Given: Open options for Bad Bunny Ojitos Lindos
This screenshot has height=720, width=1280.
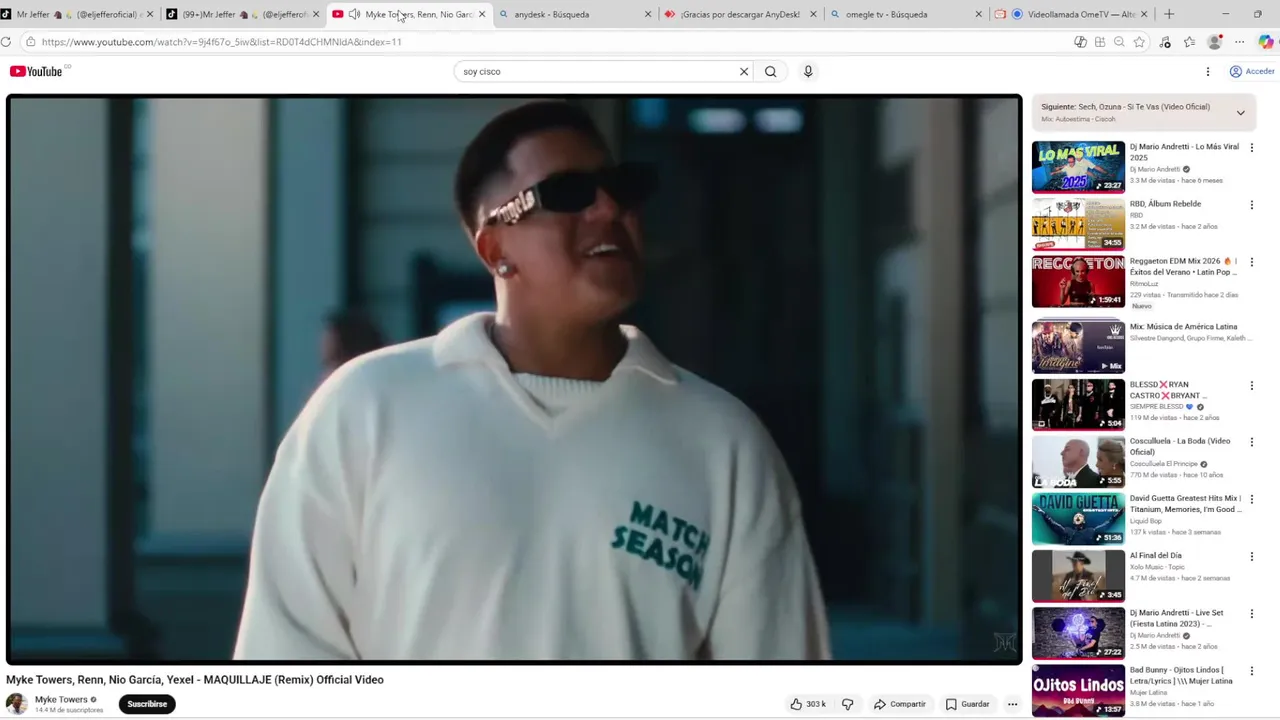Looking at the screenshot, I should 1251,670.
